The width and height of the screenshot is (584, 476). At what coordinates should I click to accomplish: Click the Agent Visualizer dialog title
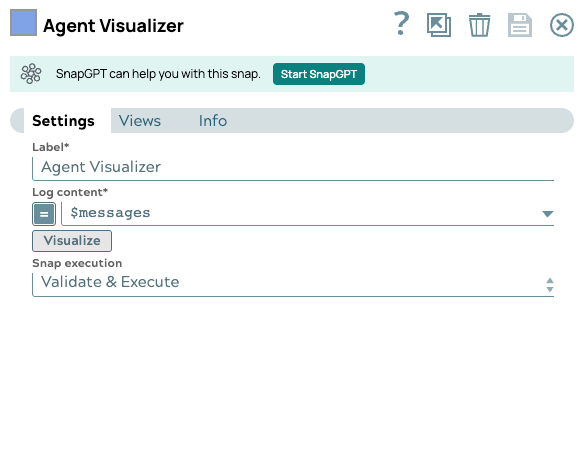point(113,26)
